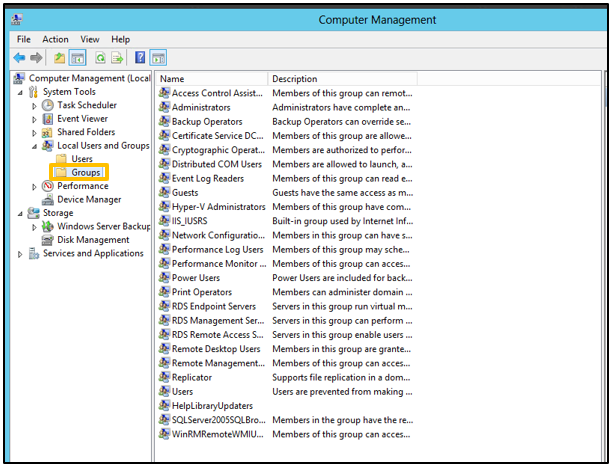Select Device Manager in the tree

click(89, 199)
